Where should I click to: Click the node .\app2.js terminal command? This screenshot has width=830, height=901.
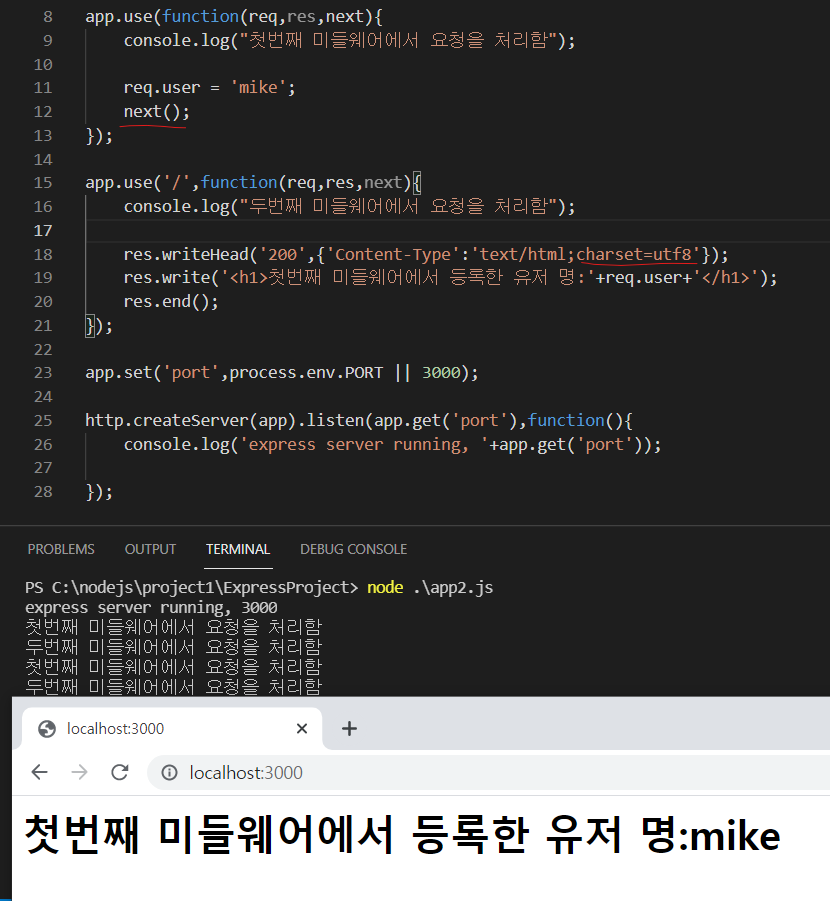coord(430,587)
